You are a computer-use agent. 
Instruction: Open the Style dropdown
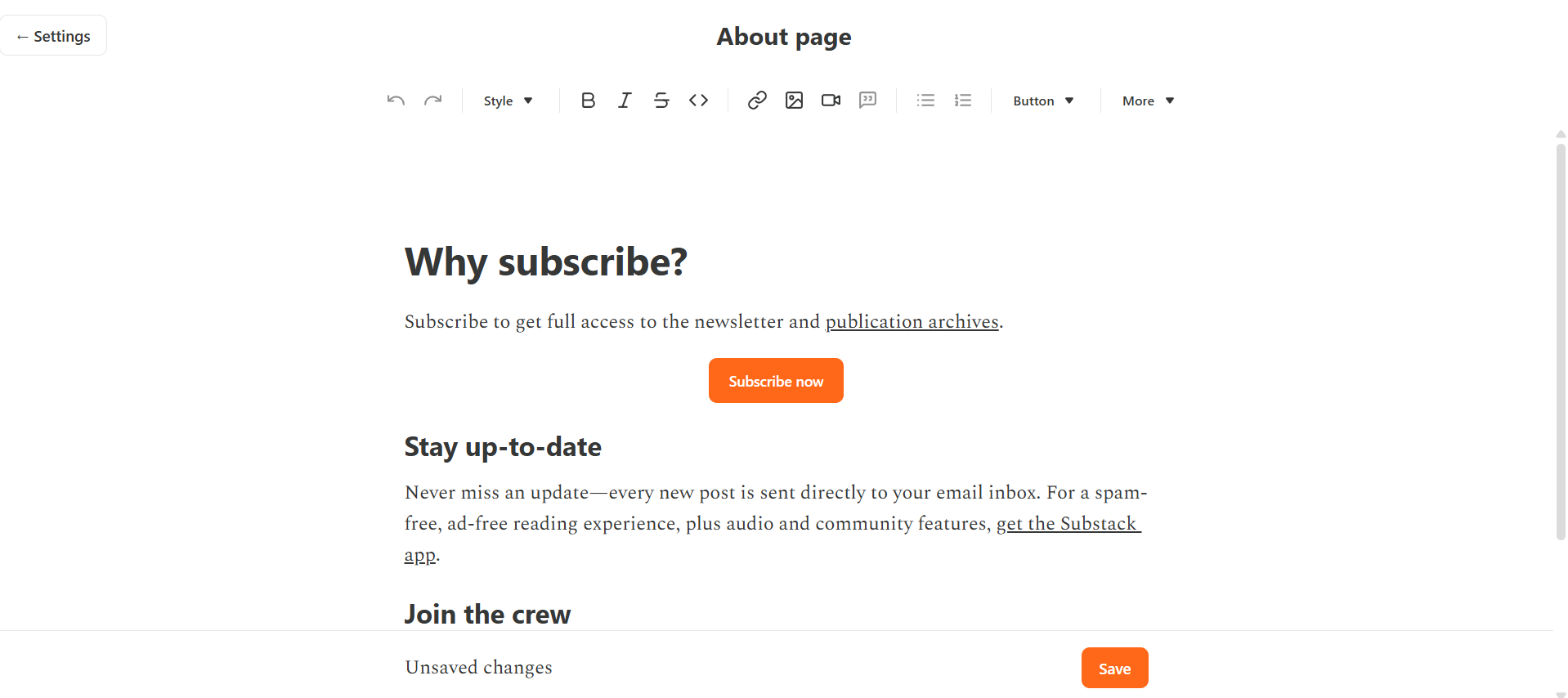click(x=507, y=100)
